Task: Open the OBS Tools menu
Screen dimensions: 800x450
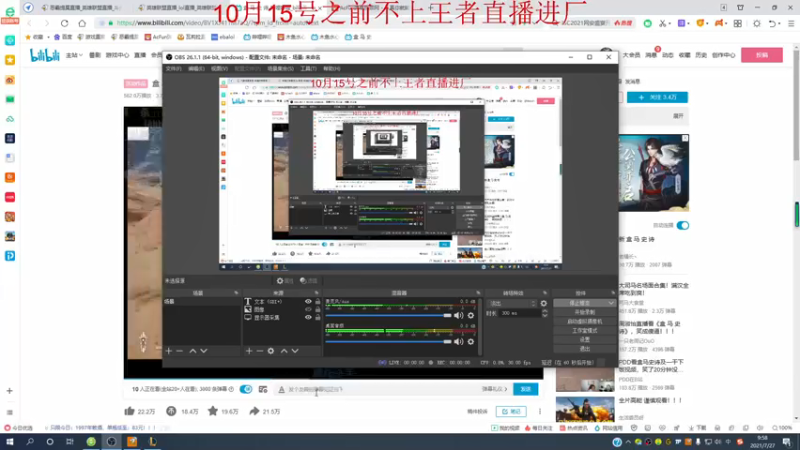Action: (308, 68)
